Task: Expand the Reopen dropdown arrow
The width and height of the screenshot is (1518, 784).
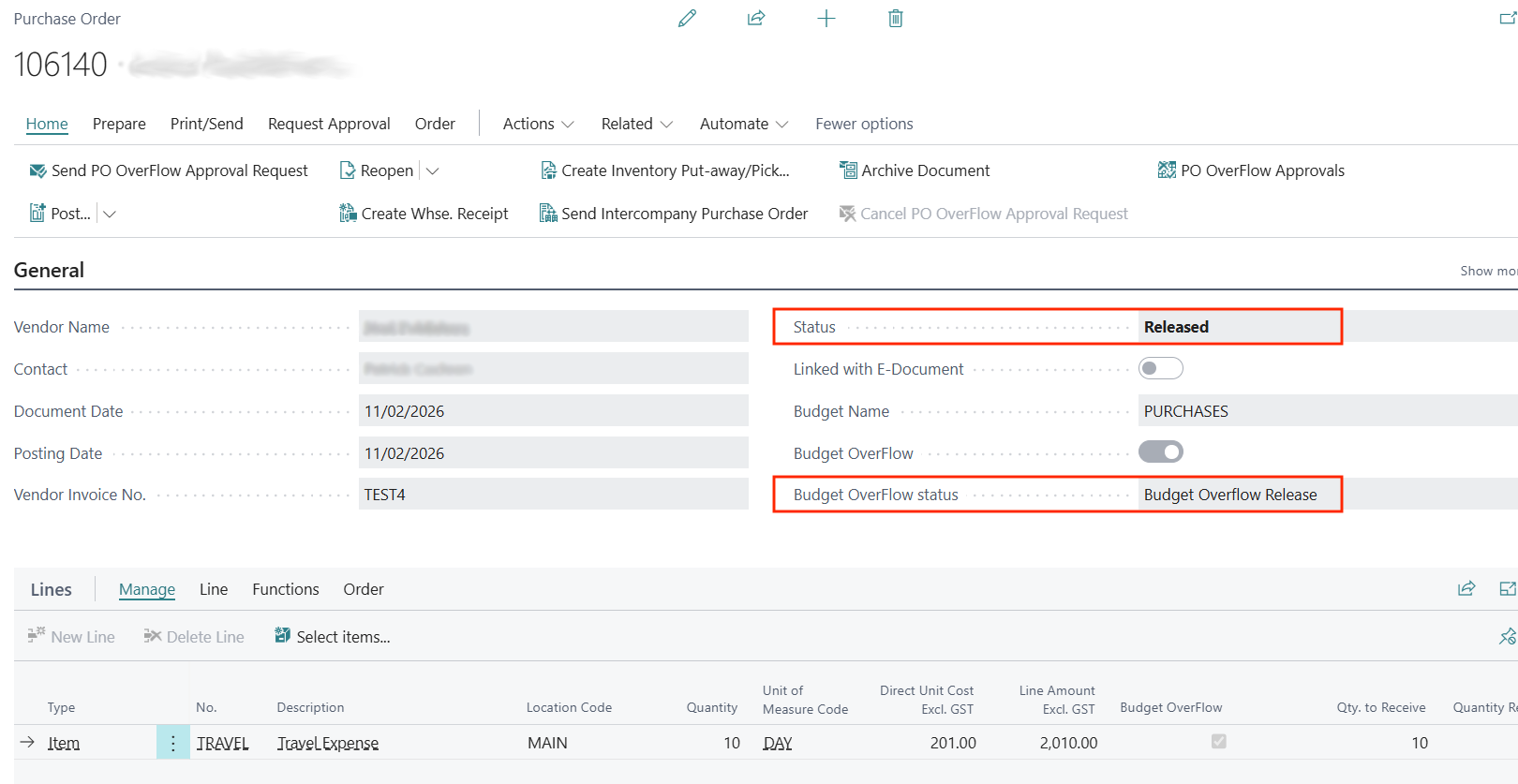Action: (x=432, y=170)
